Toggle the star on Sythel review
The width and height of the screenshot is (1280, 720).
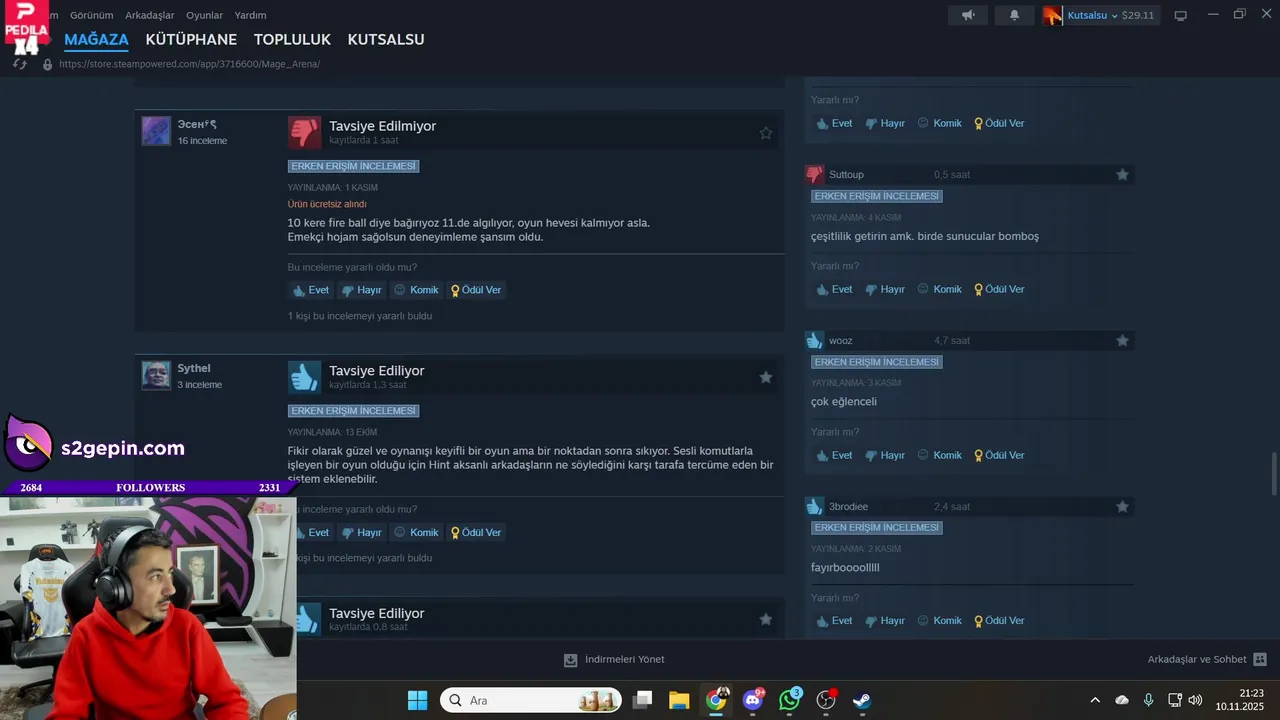pyautogui.click(x=765, y=377)
